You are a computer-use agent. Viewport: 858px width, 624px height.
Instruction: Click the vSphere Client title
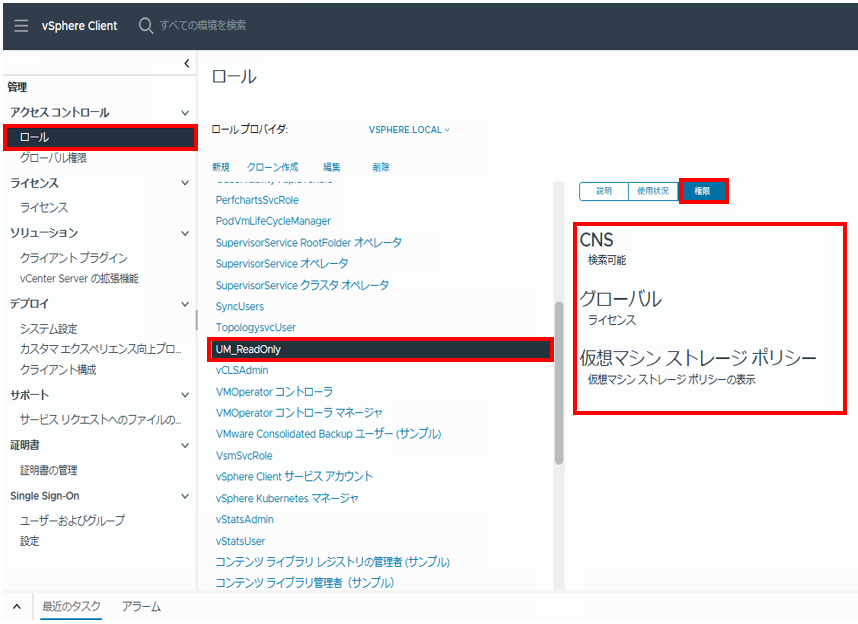click(79, 26)
